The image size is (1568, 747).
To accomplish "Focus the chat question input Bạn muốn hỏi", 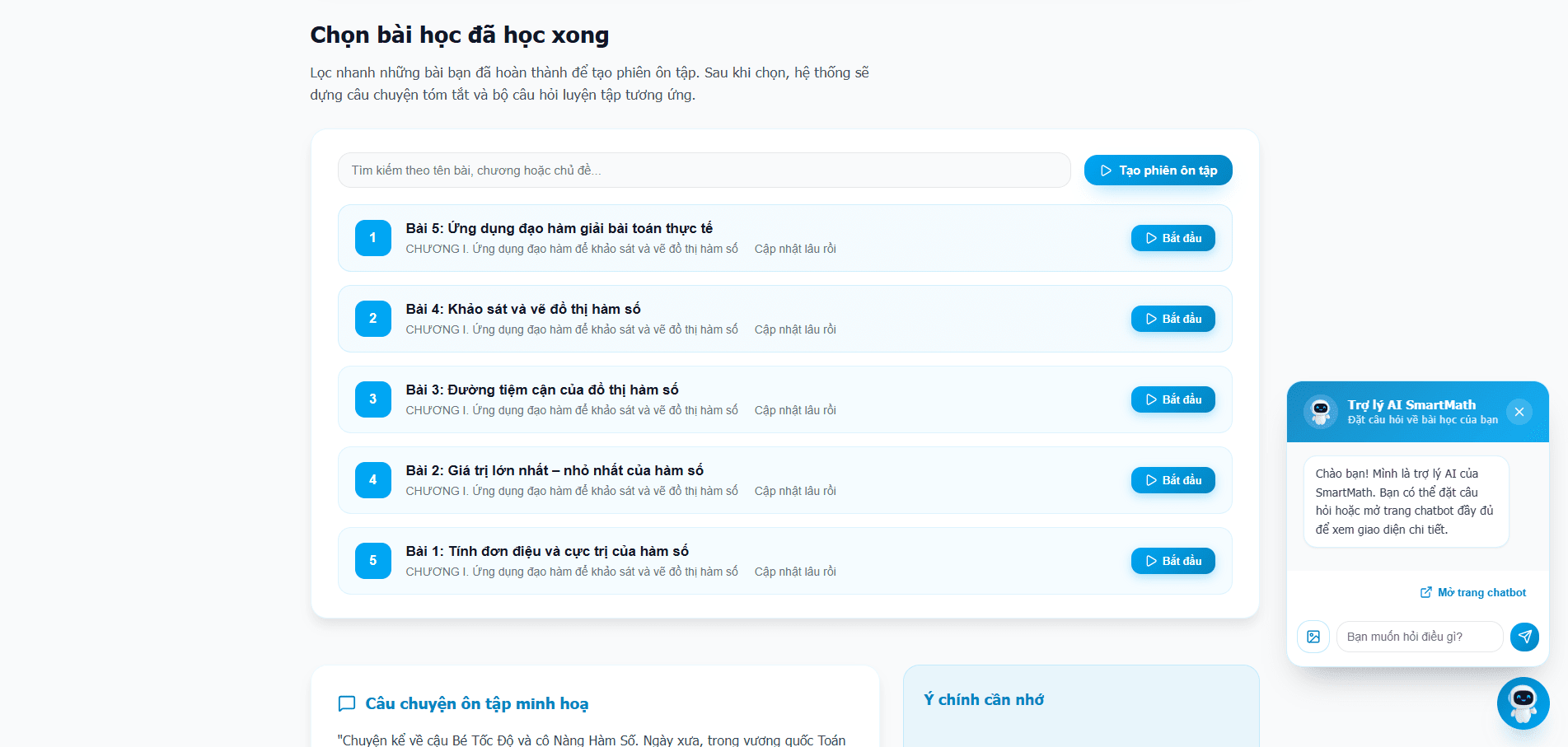I will coord(1419,637).
